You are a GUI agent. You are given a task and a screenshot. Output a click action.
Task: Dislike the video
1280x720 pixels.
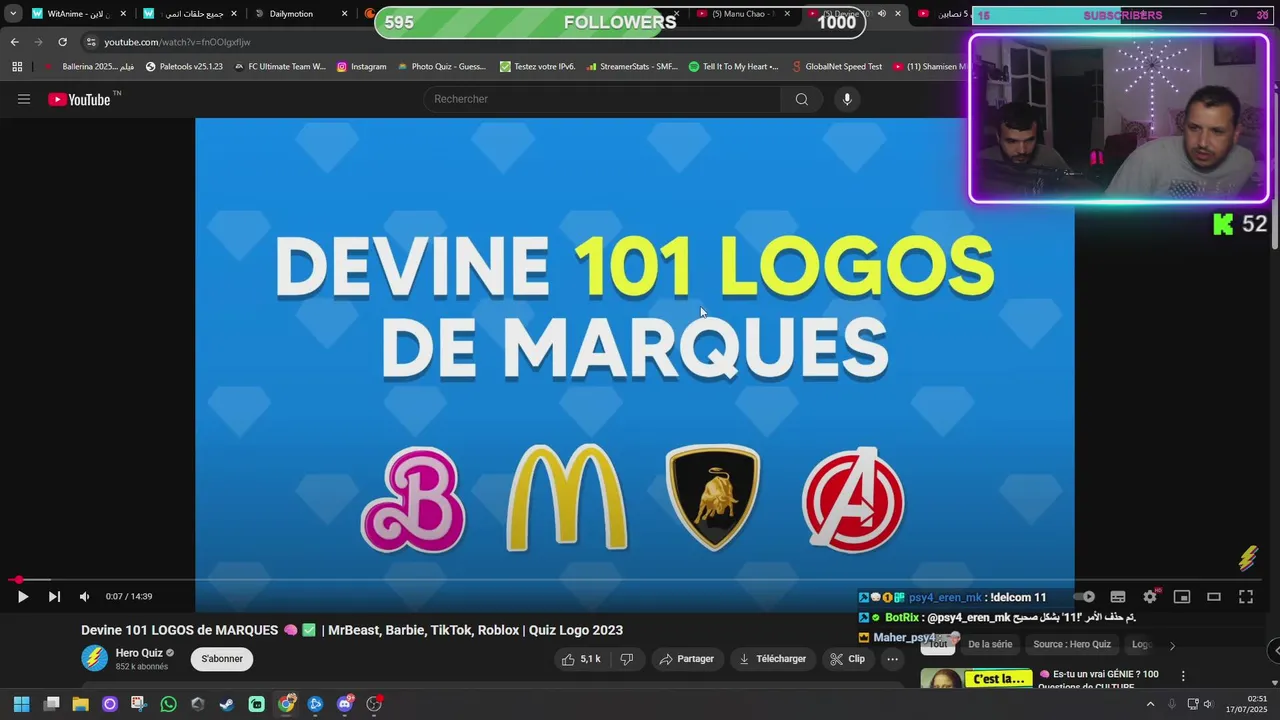[x=627, y=659]
